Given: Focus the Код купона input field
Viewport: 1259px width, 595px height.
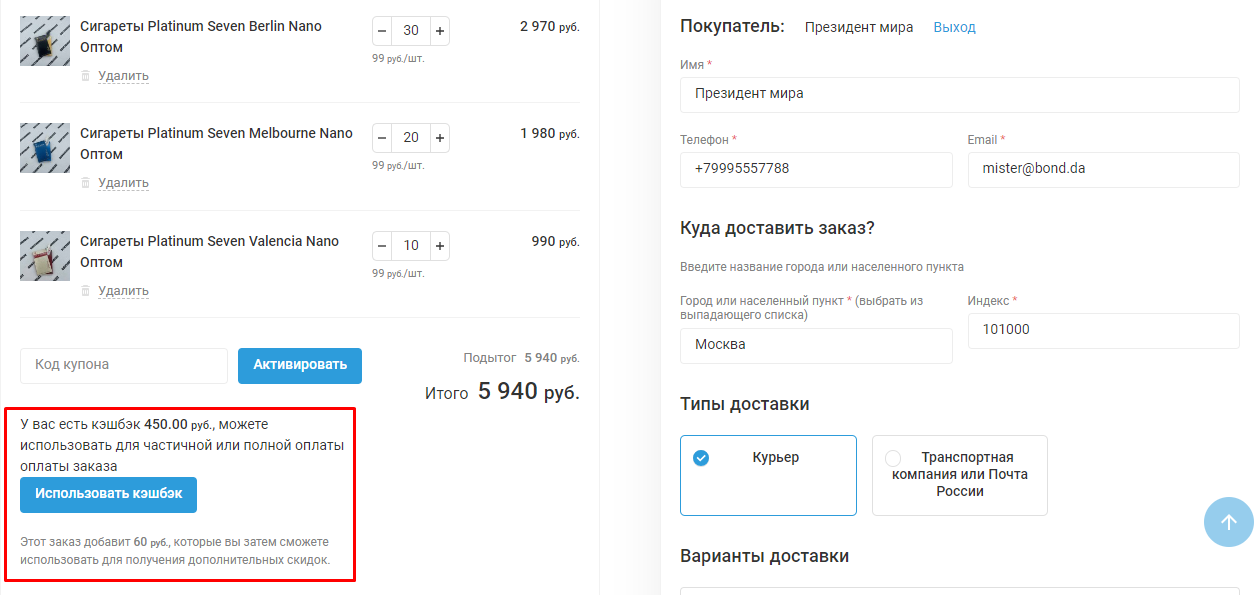Looking at the screenshot, I should (124, 365).
